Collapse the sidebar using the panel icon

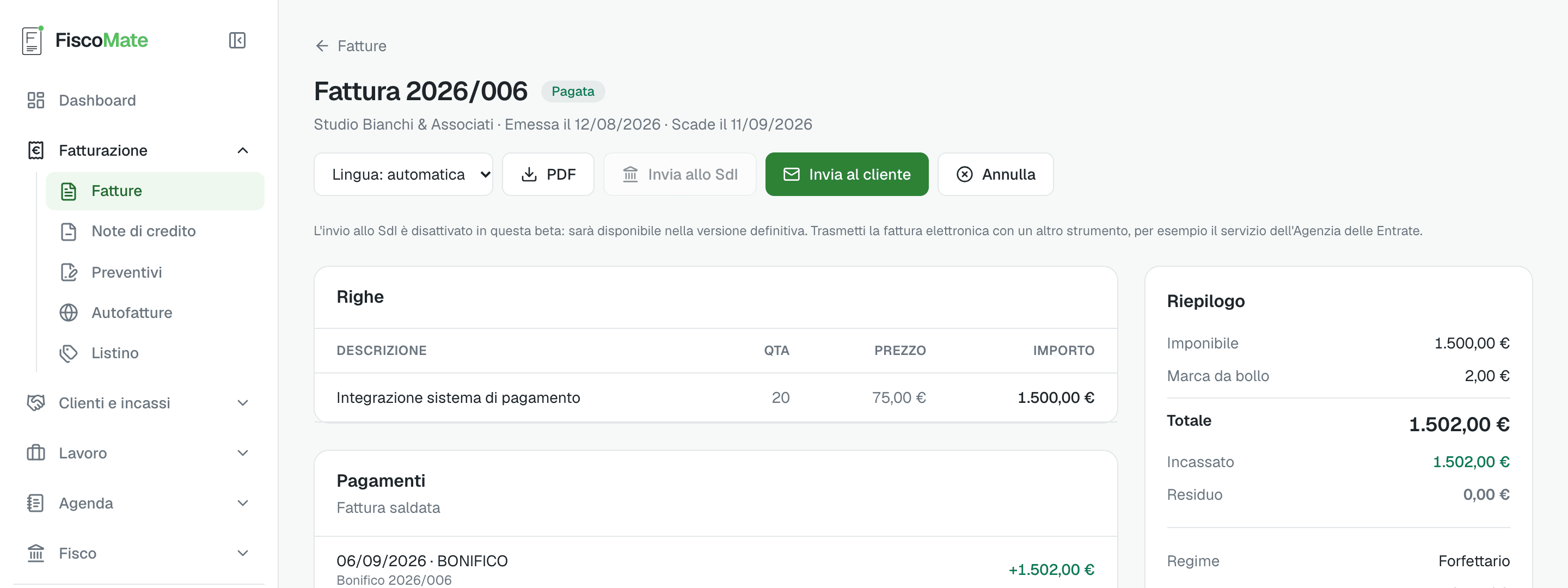pyautogui.click(x=237, y=40)
